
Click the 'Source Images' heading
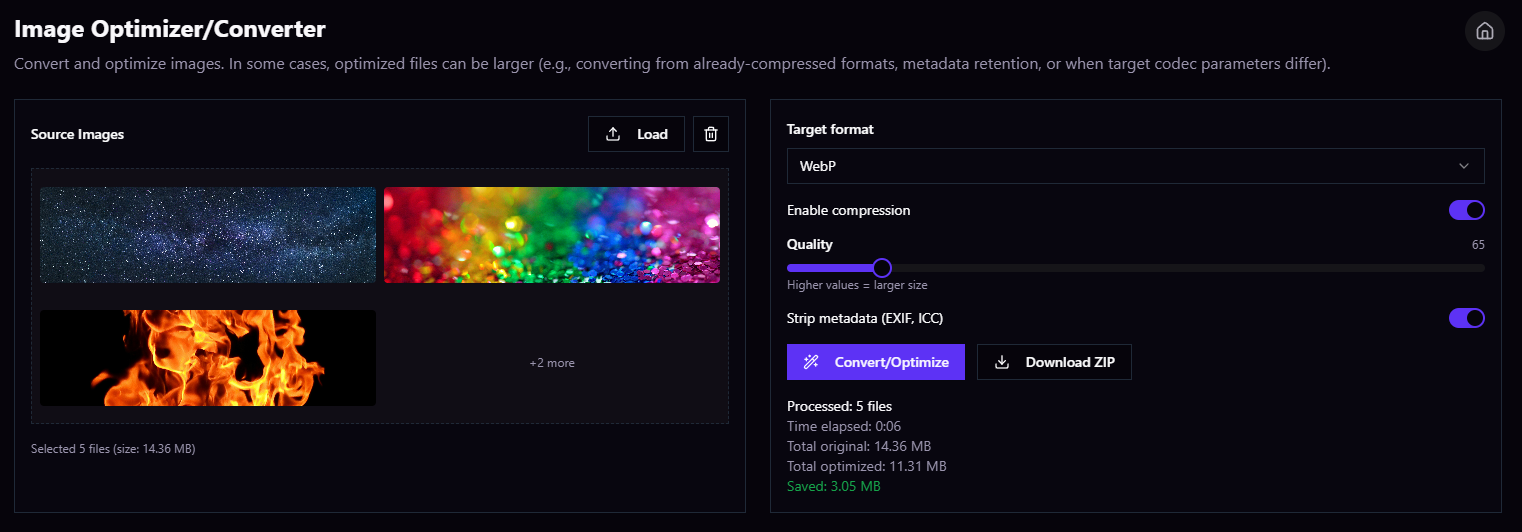(x=77, y=134)
